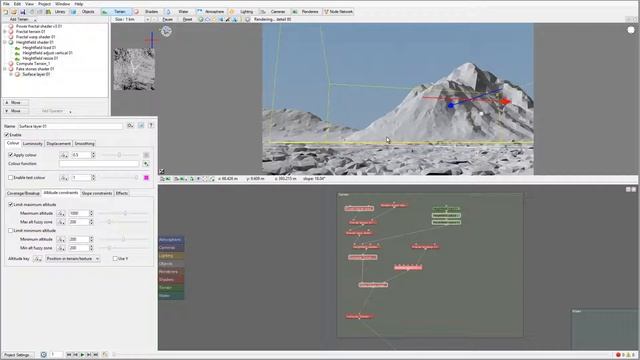Collapse the Heightfield shader 01 node

[5, 42]
